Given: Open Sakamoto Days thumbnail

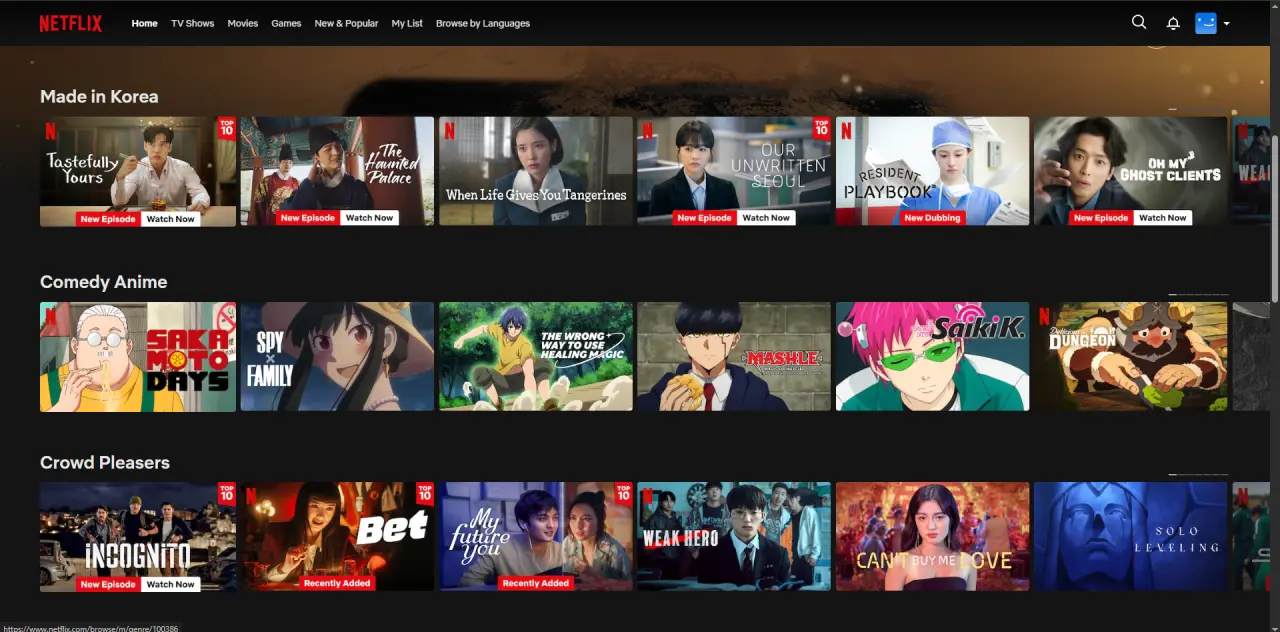Looking at the screenshot, I should pyautogui.click(x=138, y=357).
